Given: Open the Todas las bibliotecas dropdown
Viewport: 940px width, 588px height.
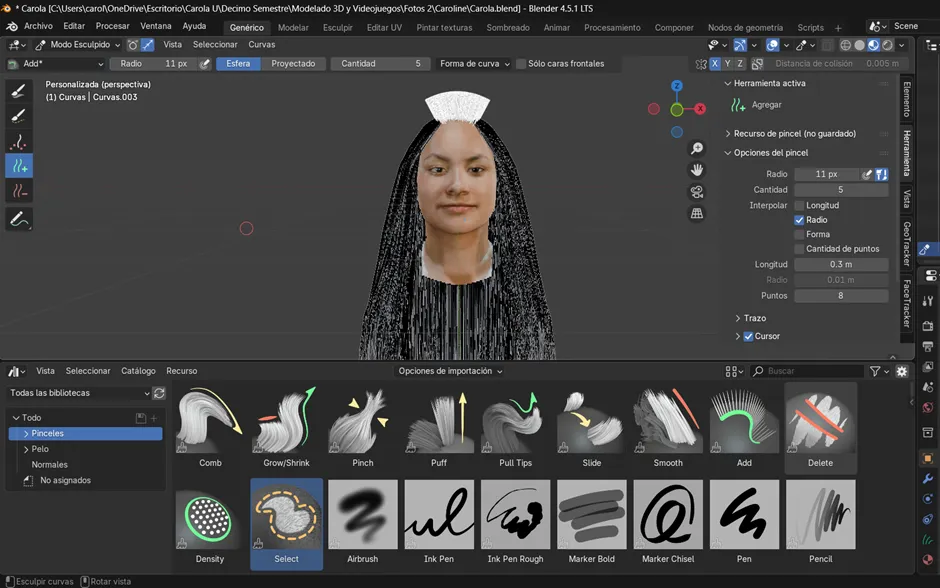Looking at the screenshot, I should click(x=79, y=393).
